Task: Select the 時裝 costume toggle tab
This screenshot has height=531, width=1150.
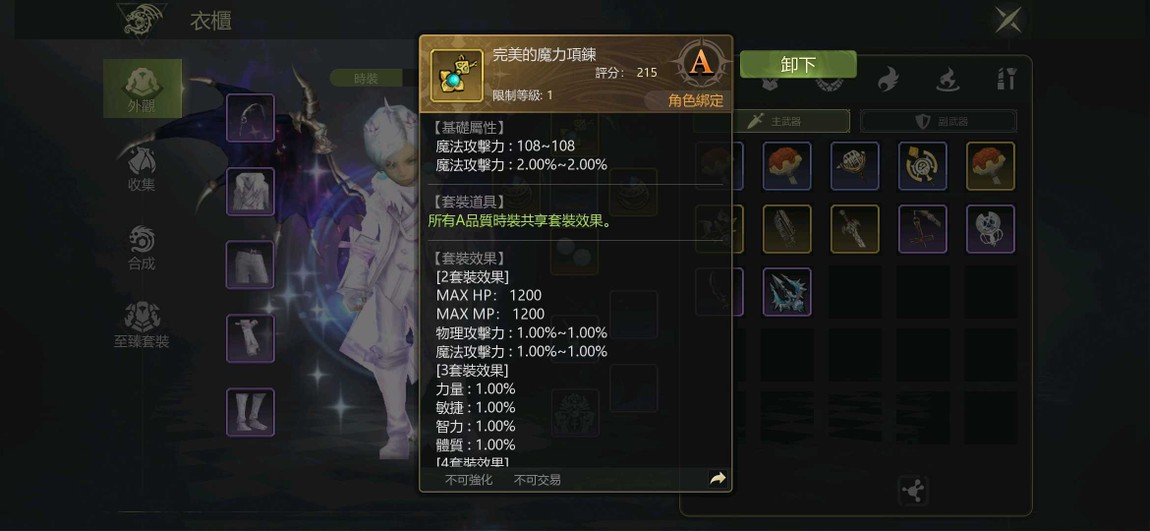Action: (x=366, y=78)
